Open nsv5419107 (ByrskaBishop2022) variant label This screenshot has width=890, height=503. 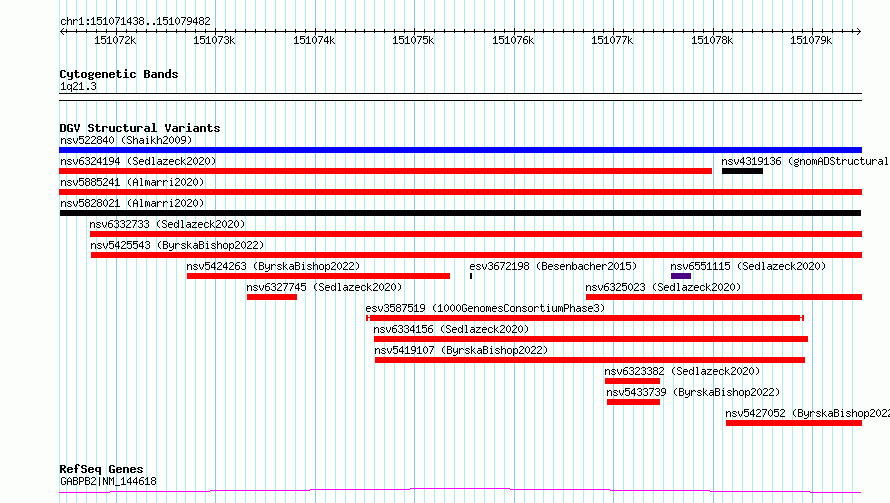(x=461, y=350)
